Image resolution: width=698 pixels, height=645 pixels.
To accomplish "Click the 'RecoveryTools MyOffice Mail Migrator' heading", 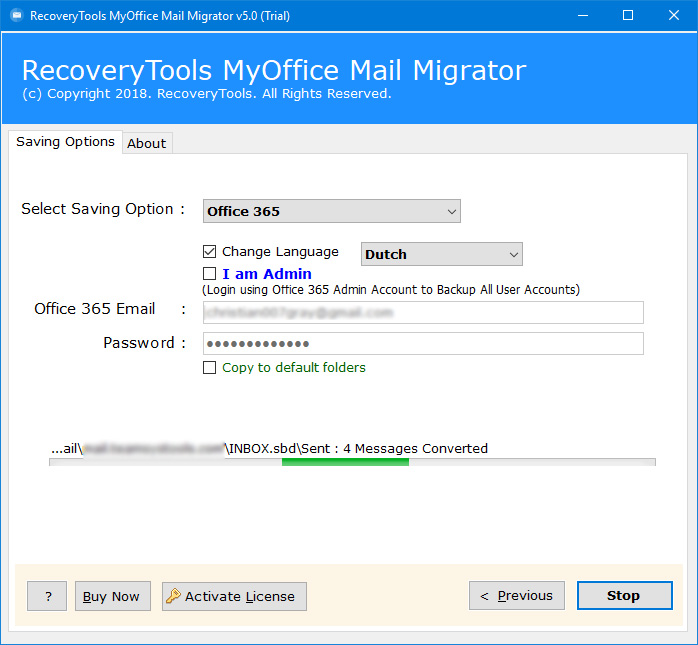I will (x=274, y=70).
